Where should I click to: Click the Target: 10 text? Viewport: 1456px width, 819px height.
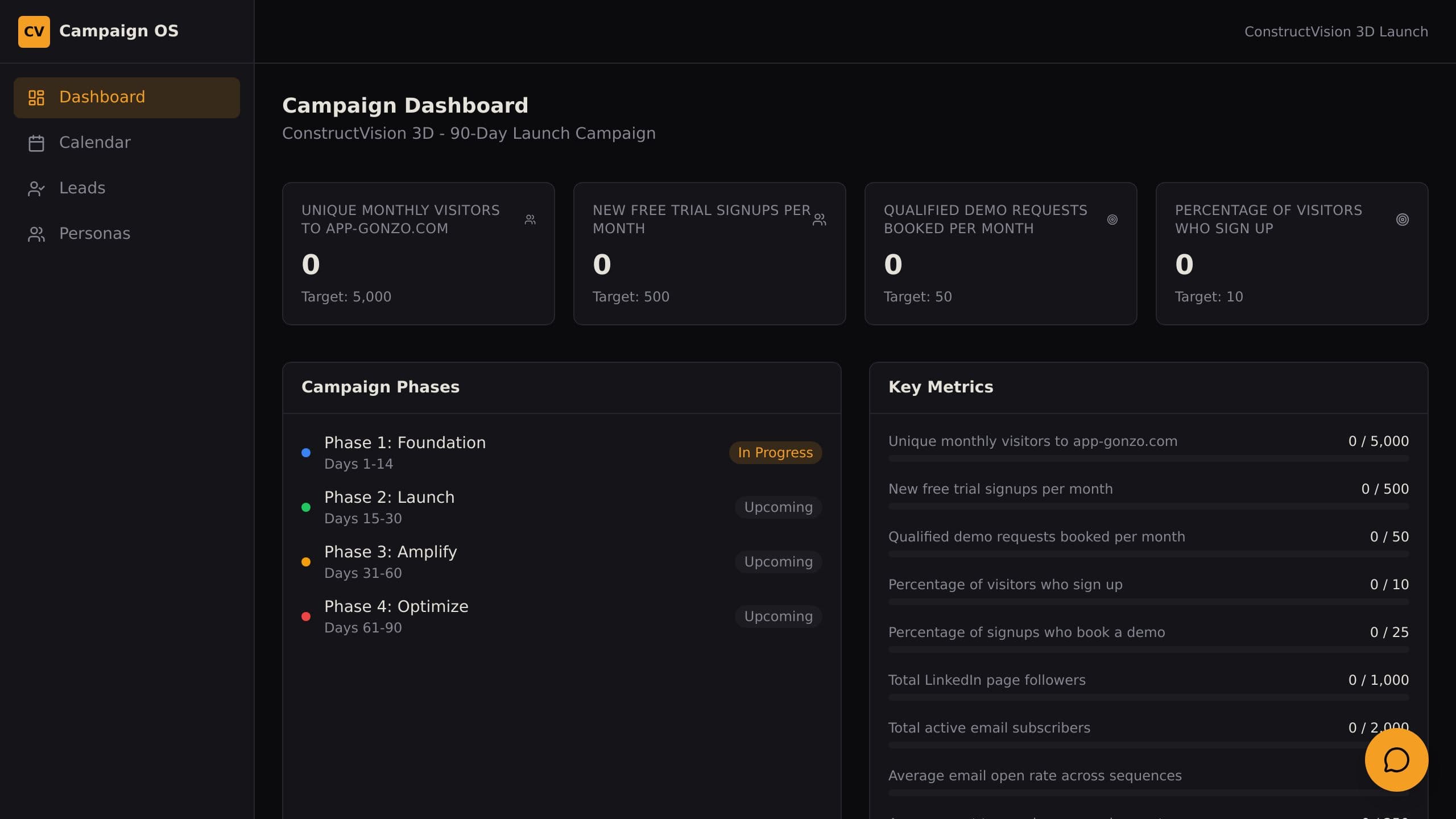[1209, 297]
